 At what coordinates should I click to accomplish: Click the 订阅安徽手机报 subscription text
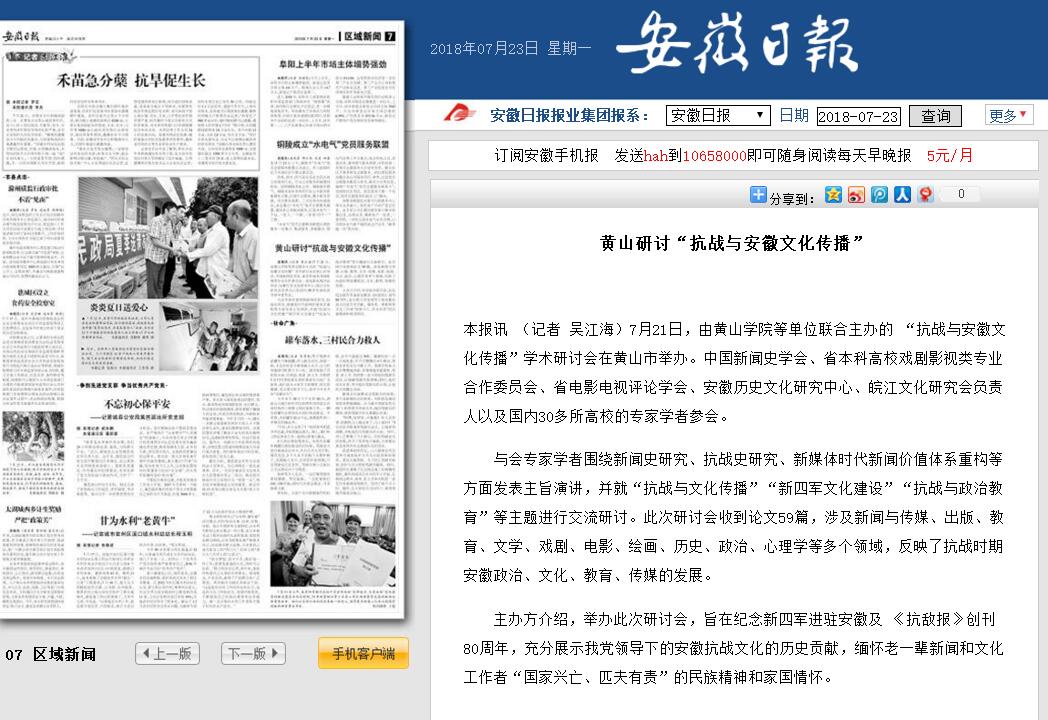click(546, 156)
